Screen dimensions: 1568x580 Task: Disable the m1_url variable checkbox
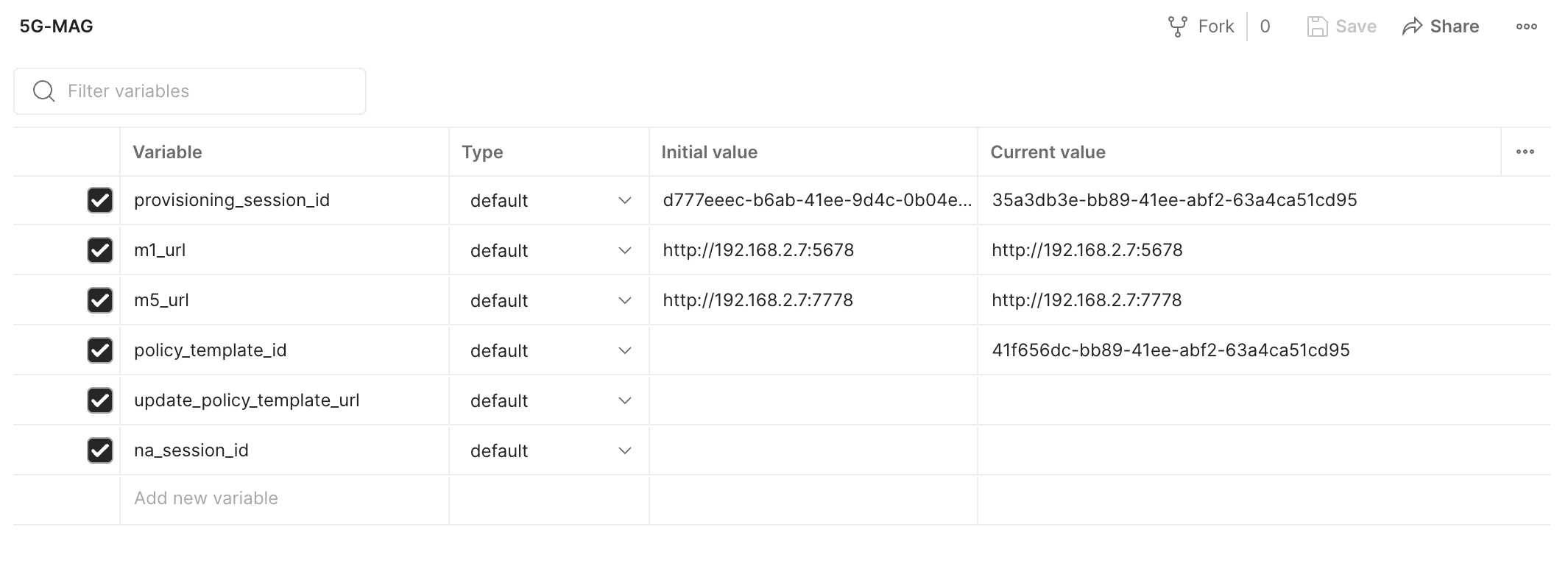100,250
